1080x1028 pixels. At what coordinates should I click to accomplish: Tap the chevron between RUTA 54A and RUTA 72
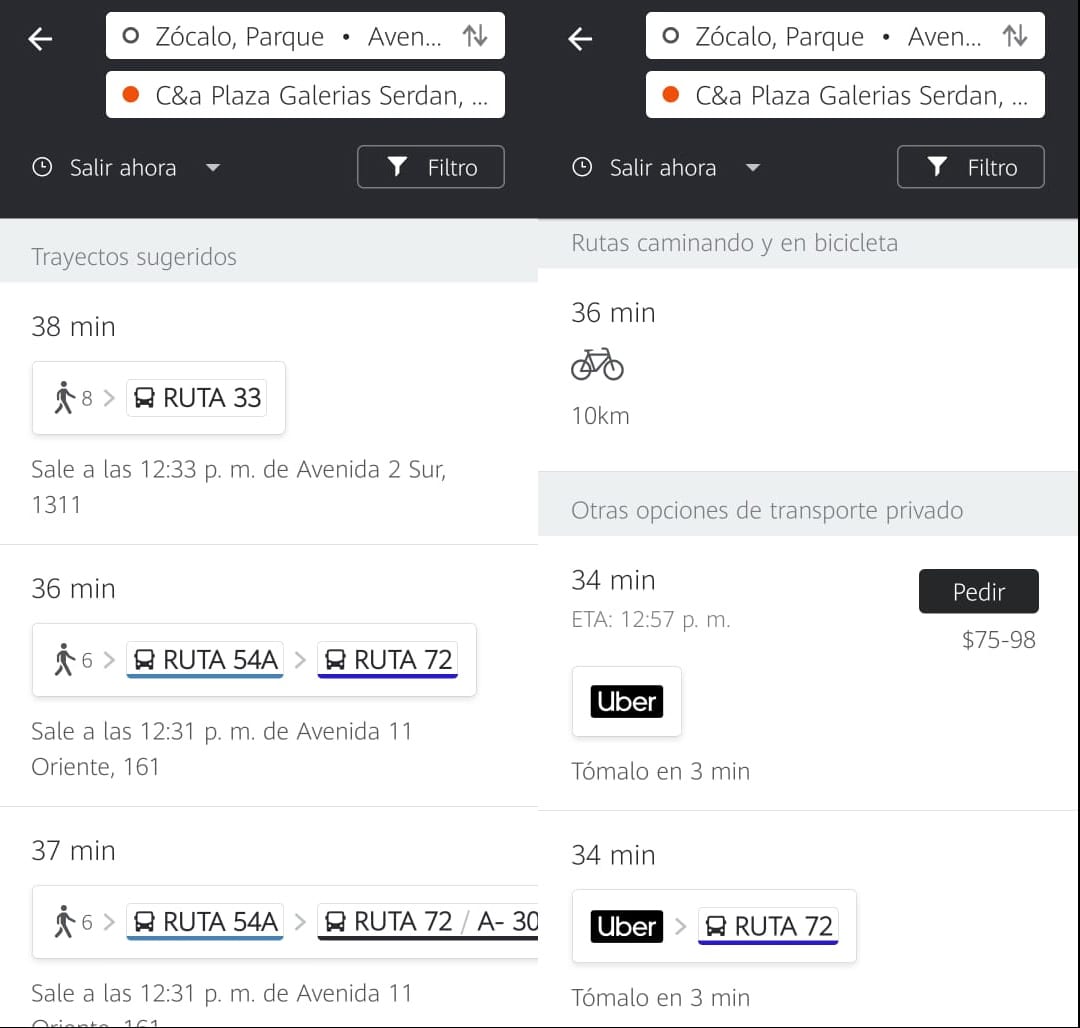tap(300, 660)
